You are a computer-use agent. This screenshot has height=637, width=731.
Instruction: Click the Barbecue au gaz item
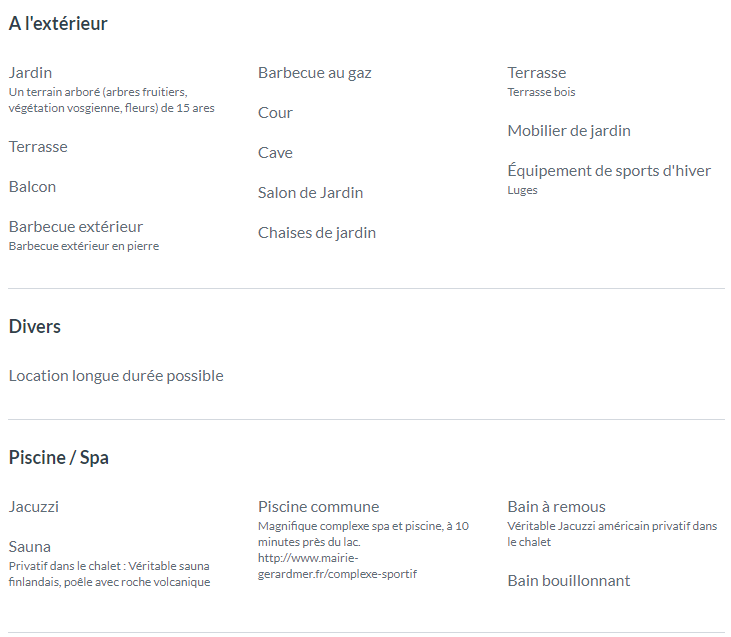tap(315, 73)
